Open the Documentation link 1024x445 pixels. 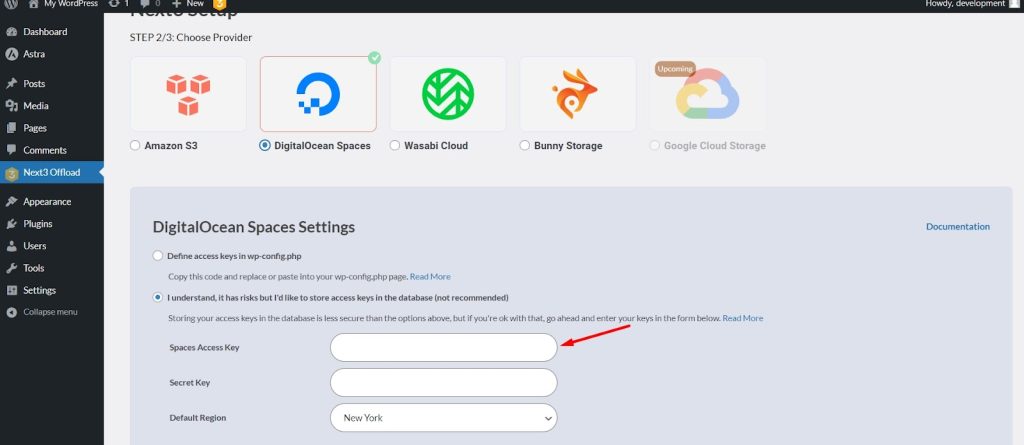point(957,227)
